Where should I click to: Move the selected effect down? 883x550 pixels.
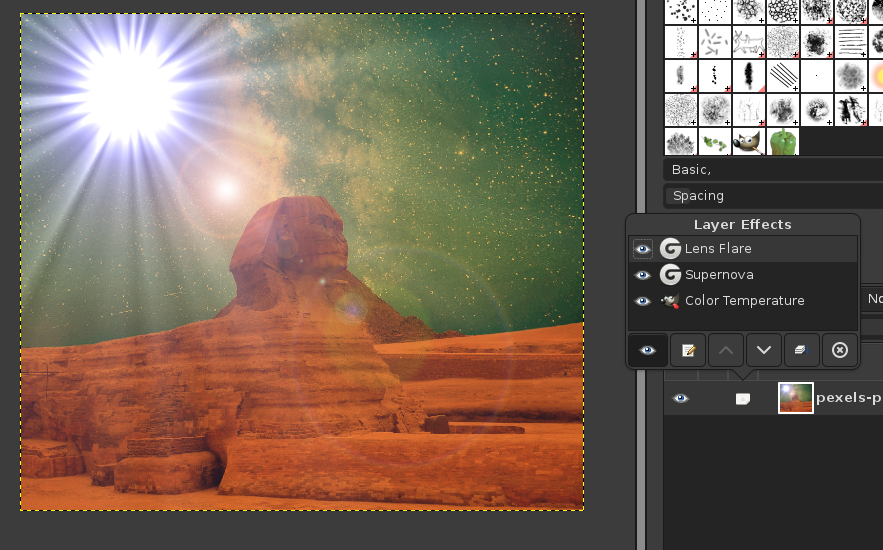tap(764, 350)
